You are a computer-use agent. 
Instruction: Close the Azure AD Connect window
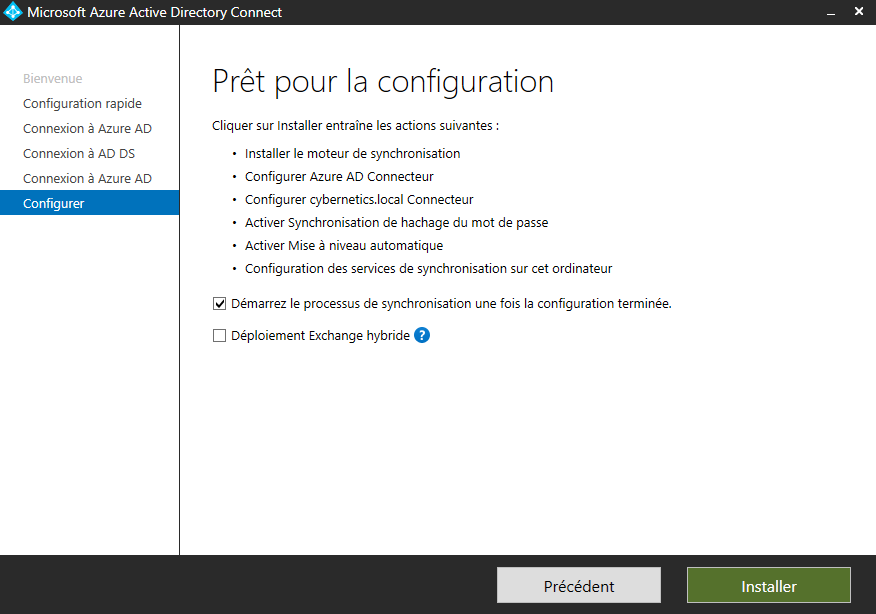859,12
